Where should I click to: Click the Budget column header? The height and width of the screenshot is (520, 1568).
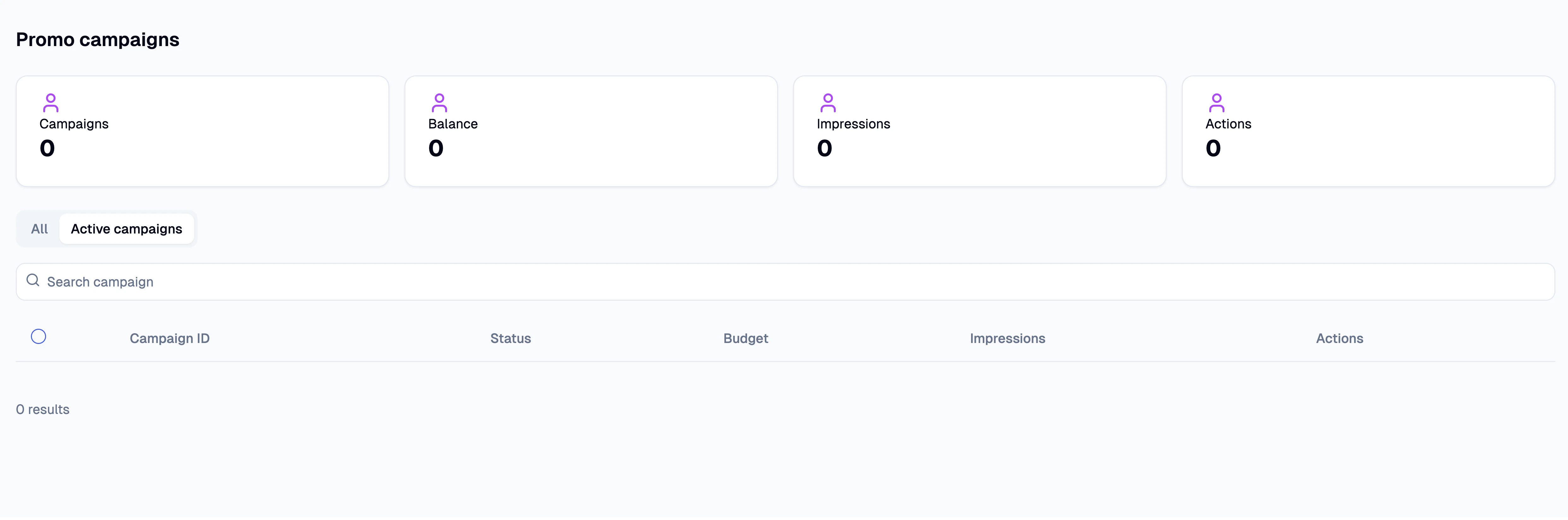click(745, 339)
